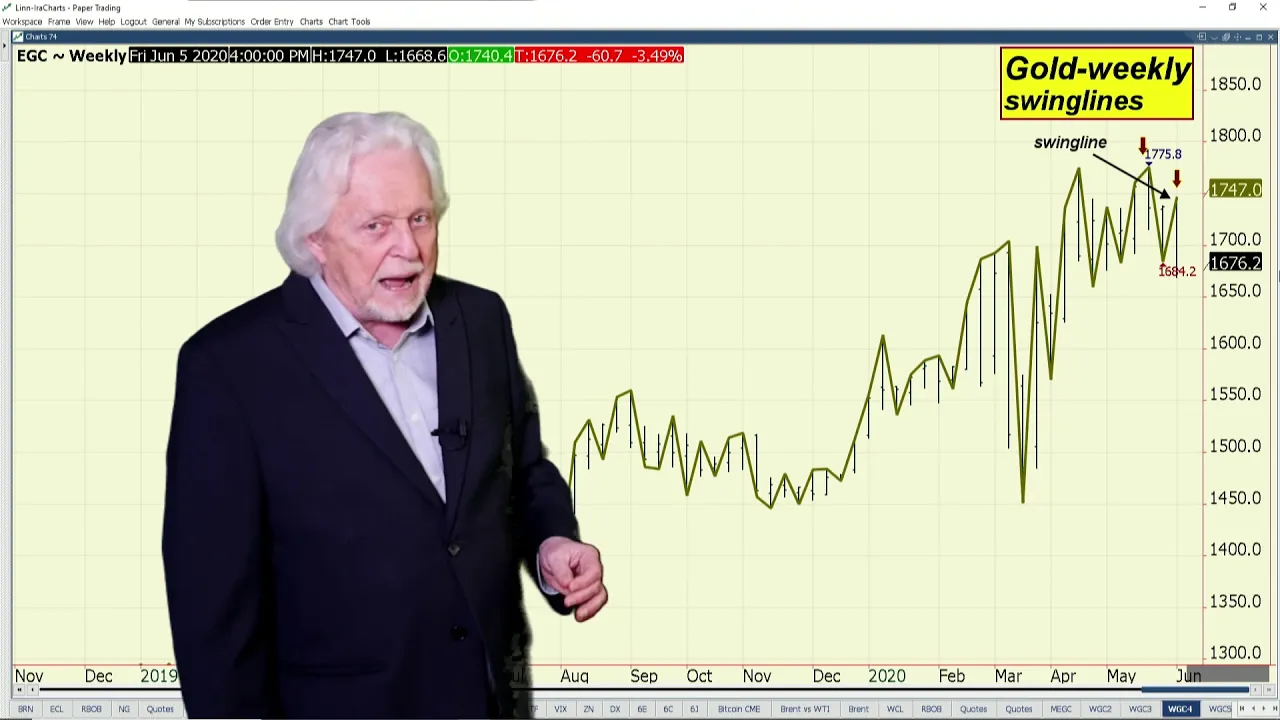Open the Help menu

[x=106, y=21]
